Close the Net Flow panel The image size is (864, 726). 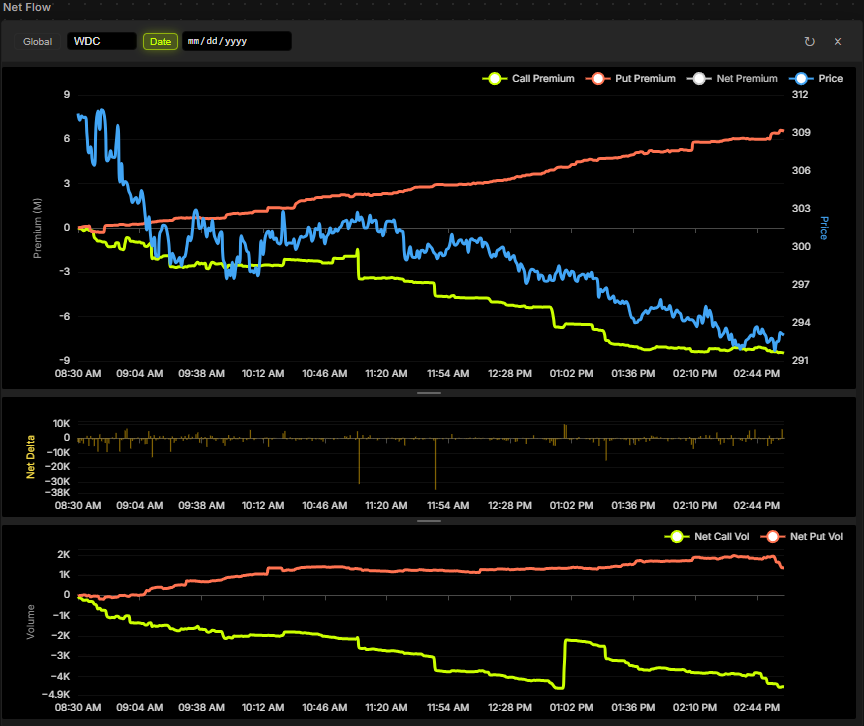coord(838,41)
